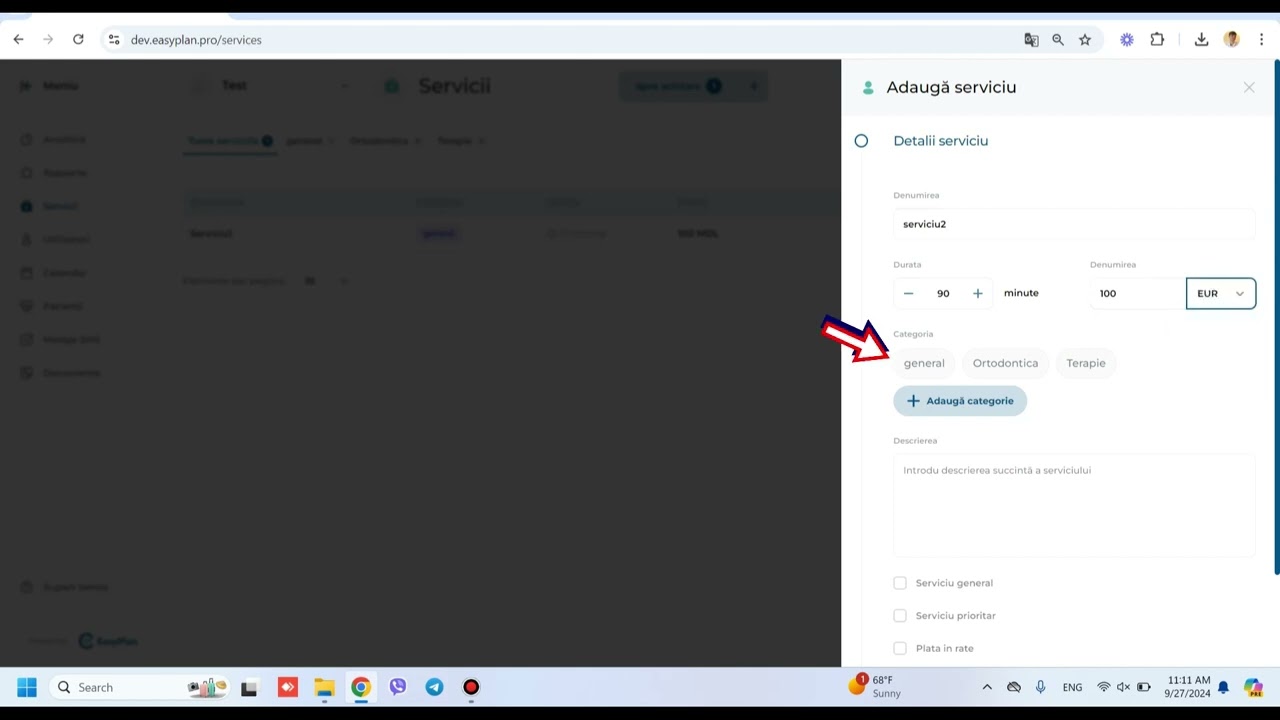Click the duration value 90
This screenshot has width=1280, height=720.
[943, 293]
